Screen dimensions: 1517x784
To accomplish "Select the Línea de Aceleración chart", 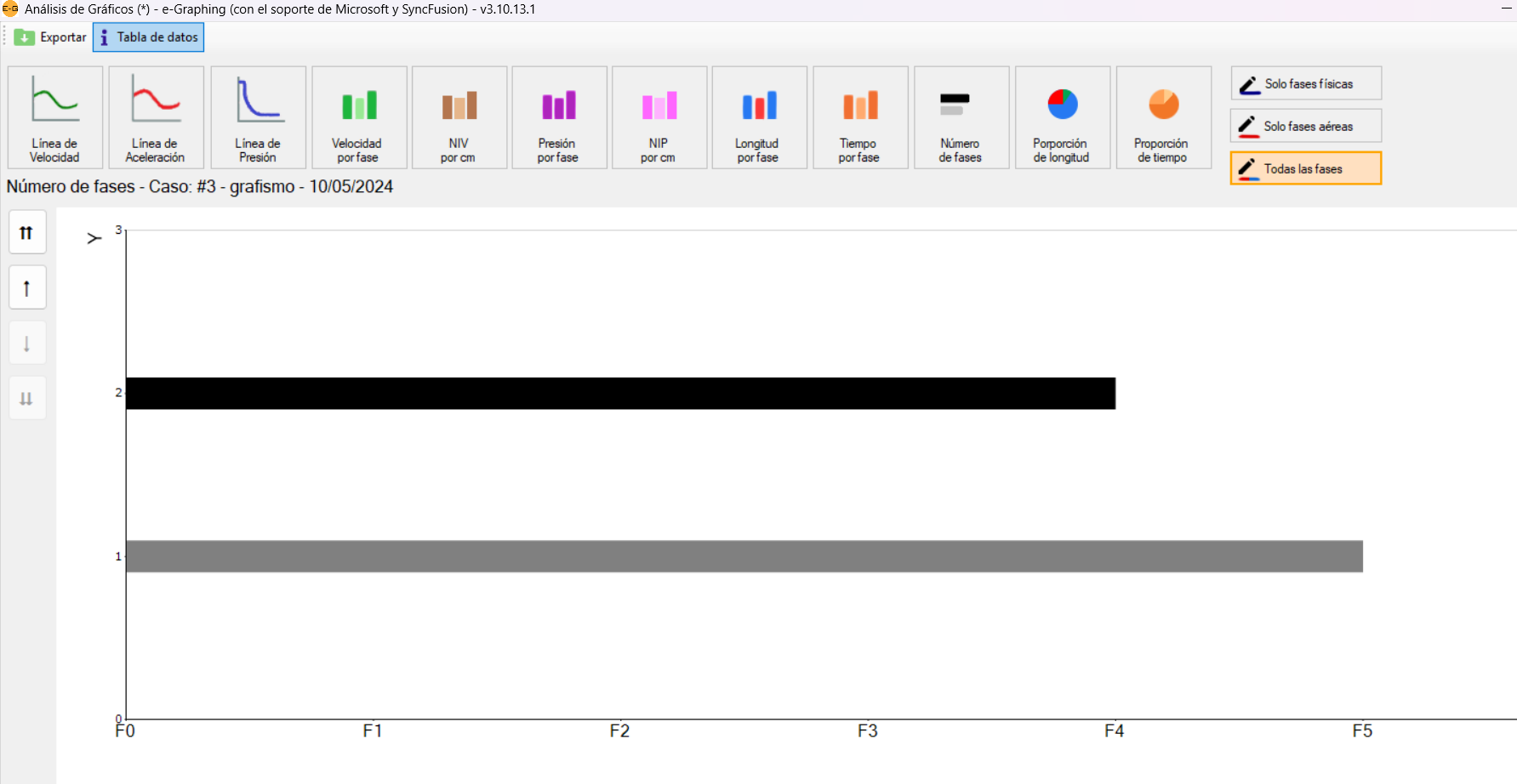I will pyautogui.click(x=156, y=117).
